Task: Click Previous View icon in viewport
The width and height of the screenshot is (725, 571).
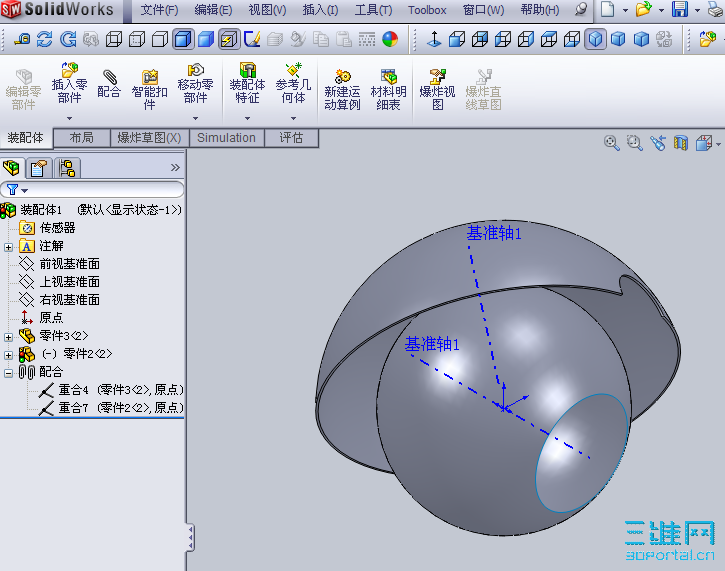Action: tap(658, 143)
